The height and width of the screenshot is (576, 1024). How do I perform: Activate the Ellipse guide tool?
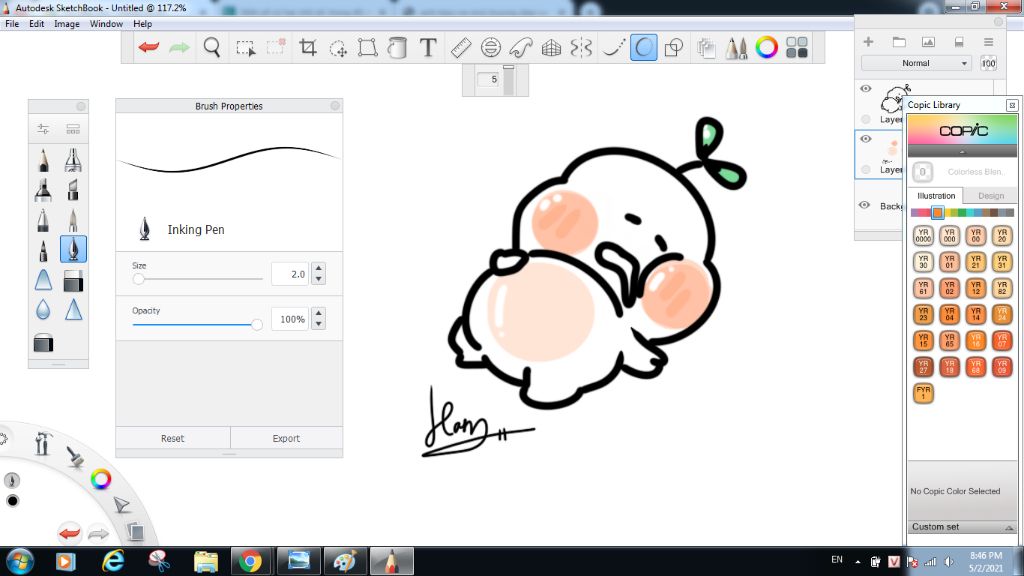pos(490,47)
